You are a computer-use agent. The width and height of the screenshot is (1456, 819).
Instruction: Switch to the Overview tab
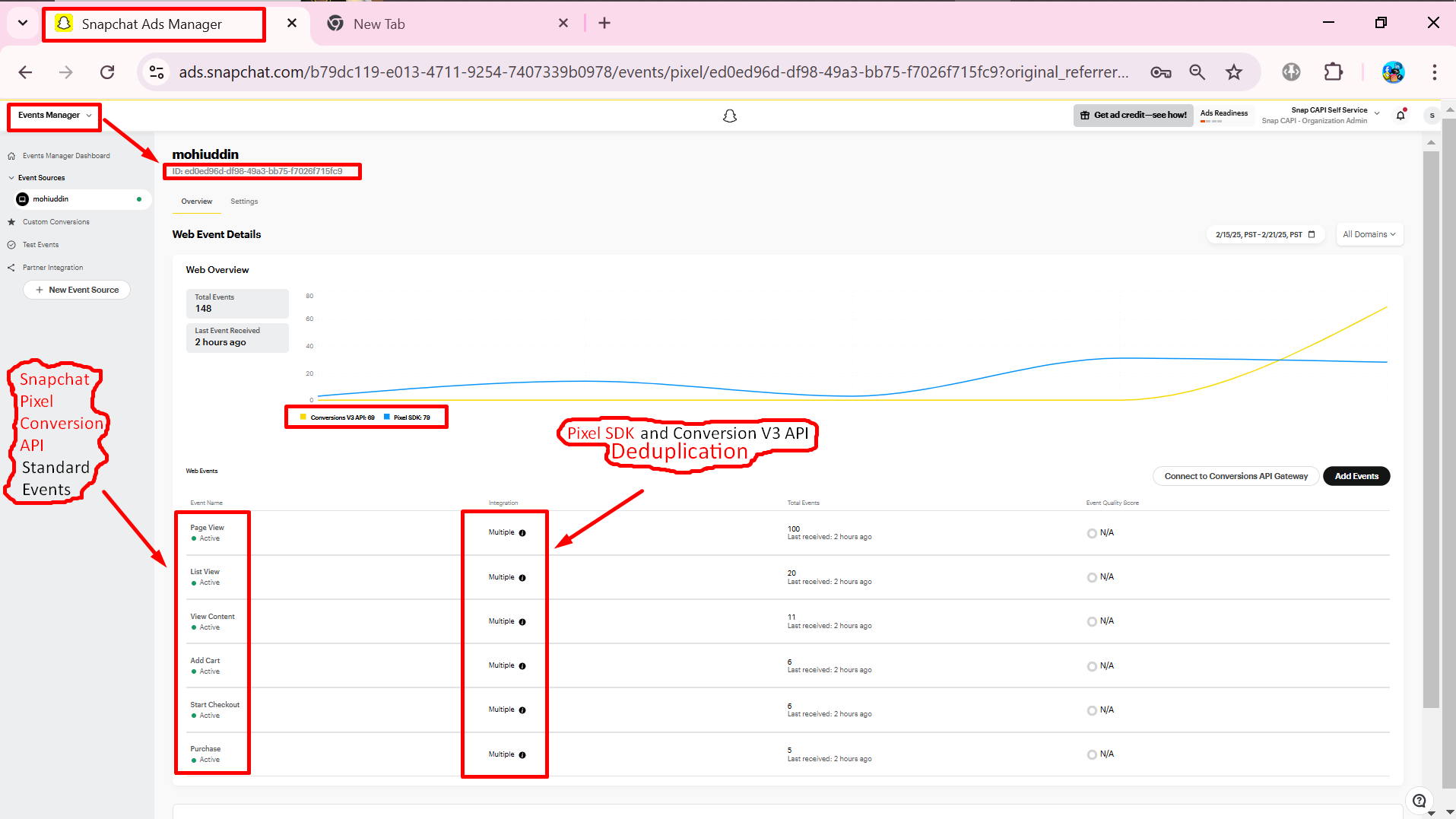coord(197,202)
